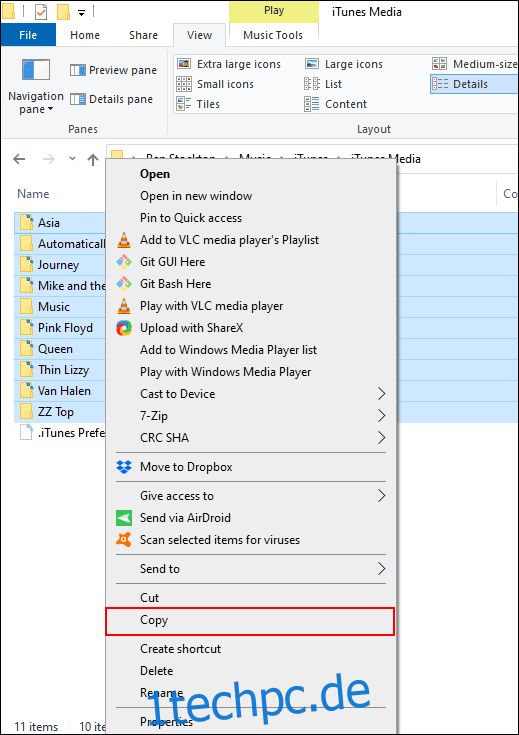Choose Copy from the context menu
Image resolution: width=519 pixels, height=735 pixels.
click(250, 620)
